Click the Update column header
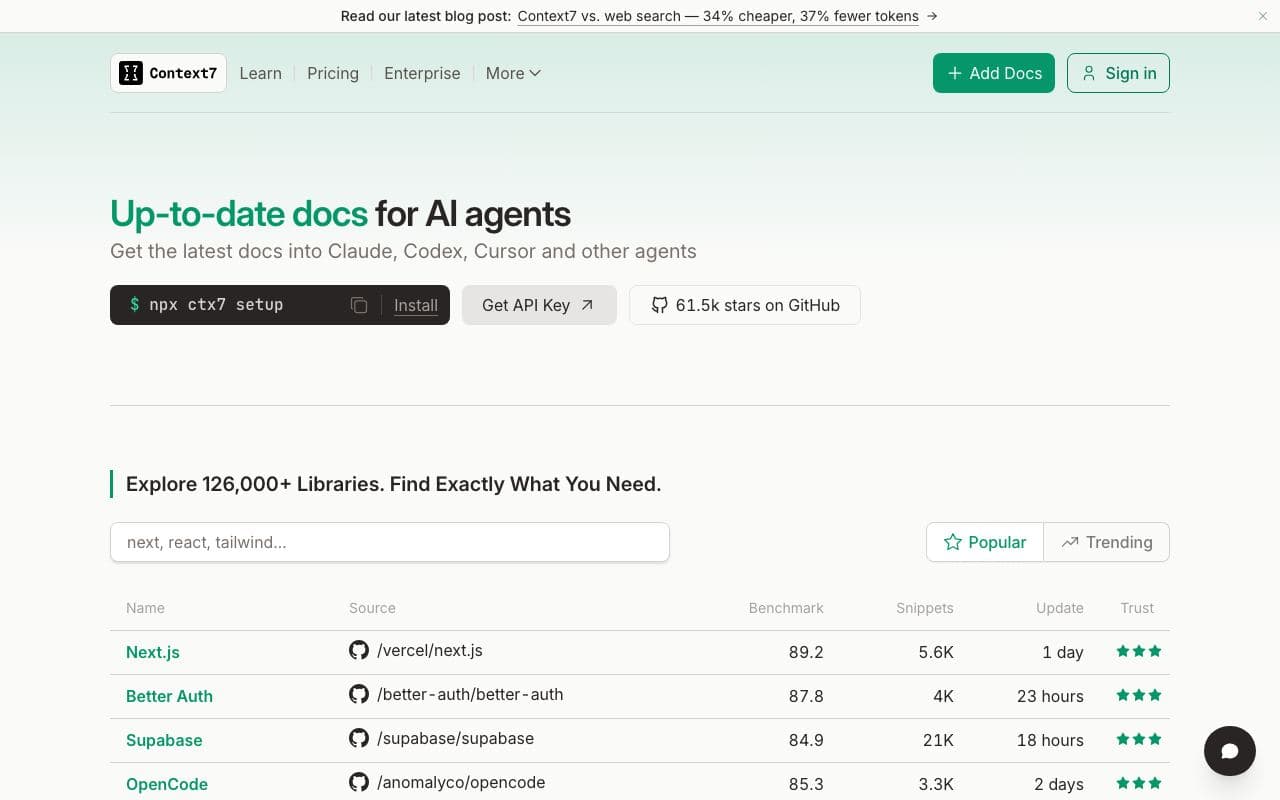This screenshot has width=1280, height=800. click(1060, 608)
